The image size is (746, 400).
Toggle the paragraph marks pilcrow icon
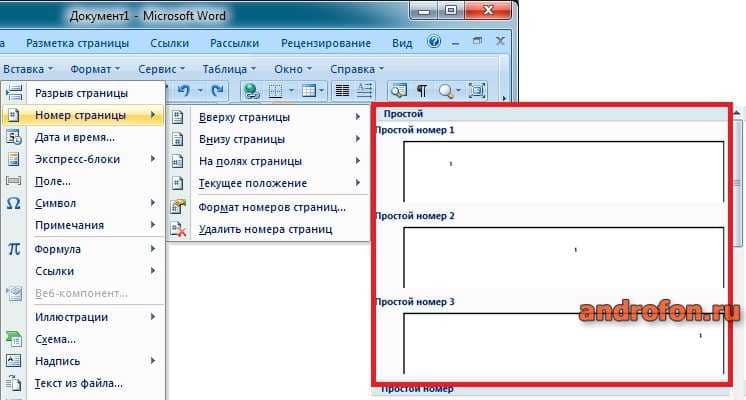coord(422,90)
